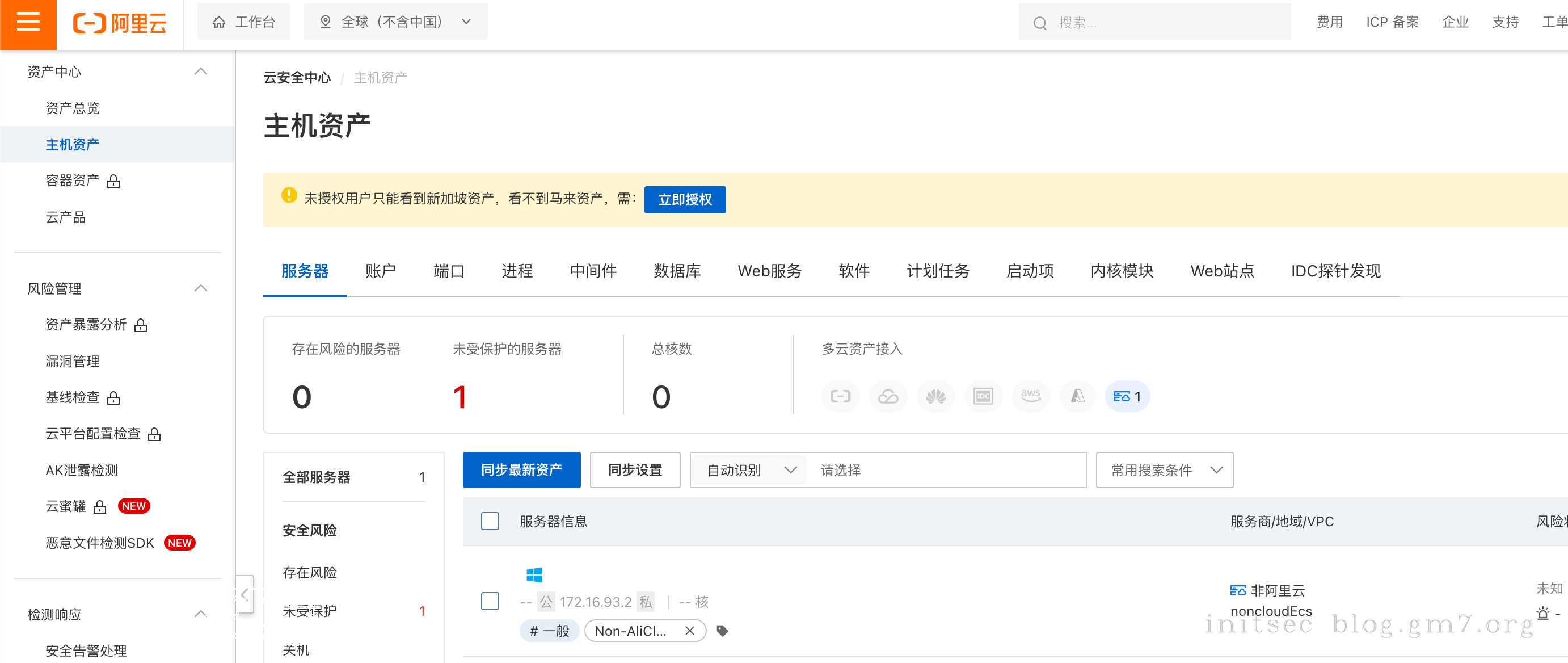The width and height of the screenshot is (1568, 663).
Task: Click the AWS cloud provider icon
Action: (1030, 396)
